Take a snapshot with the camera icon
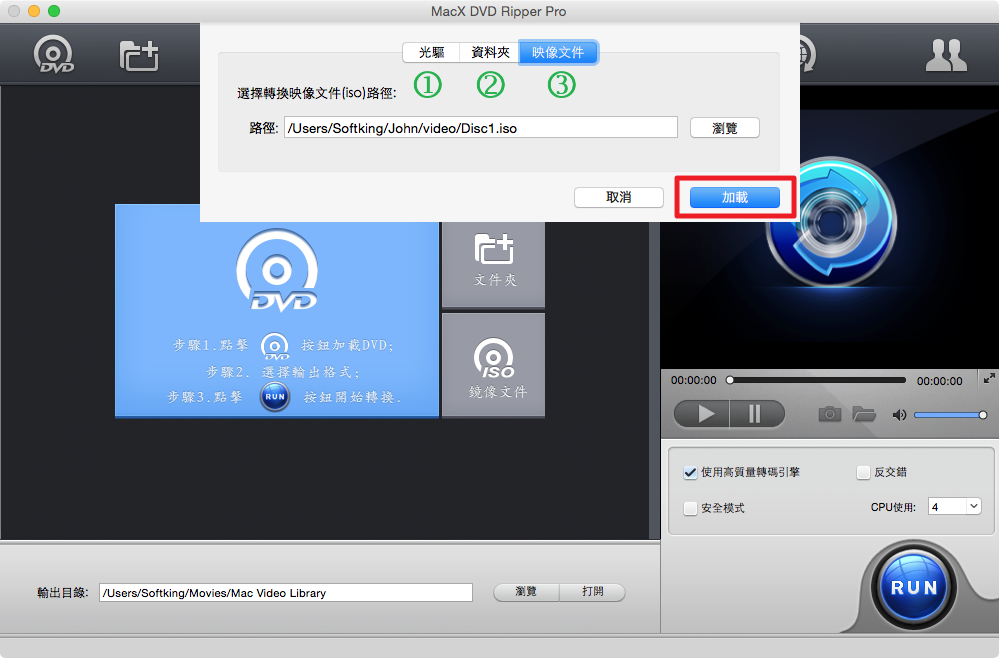This screenshot has width=999, height=658. 829,414
